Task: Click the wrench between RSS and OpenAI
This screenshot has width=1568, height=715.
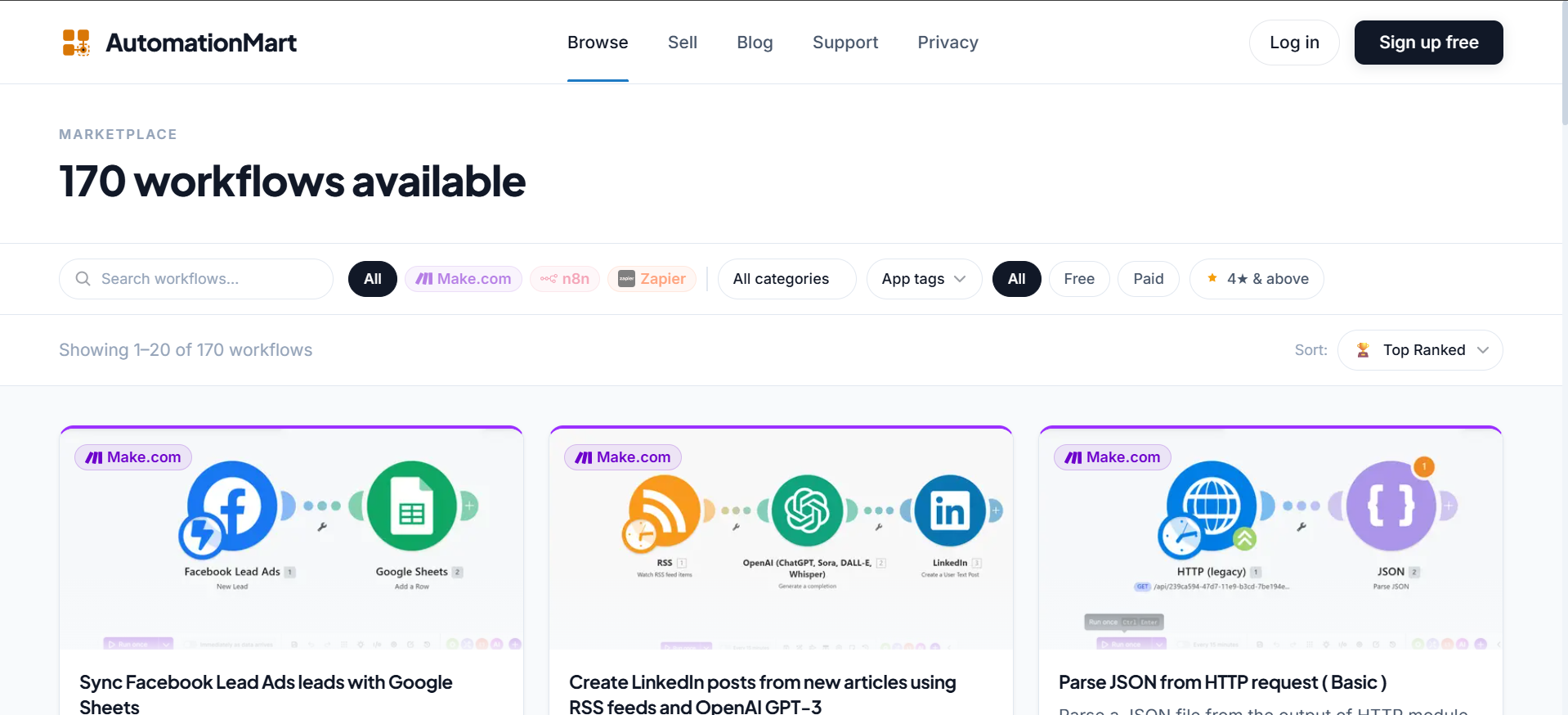Action: 736,527
